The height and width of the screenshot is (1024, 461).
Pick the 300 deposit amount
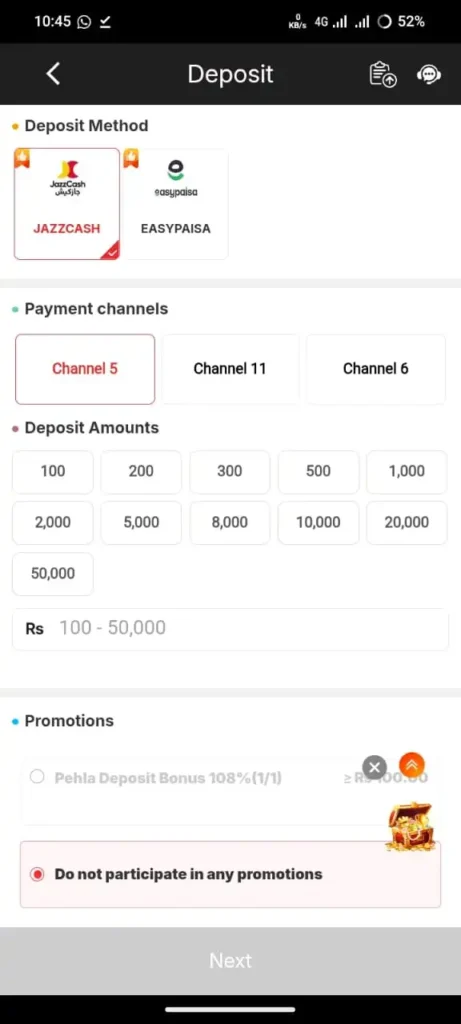[230, 472]
